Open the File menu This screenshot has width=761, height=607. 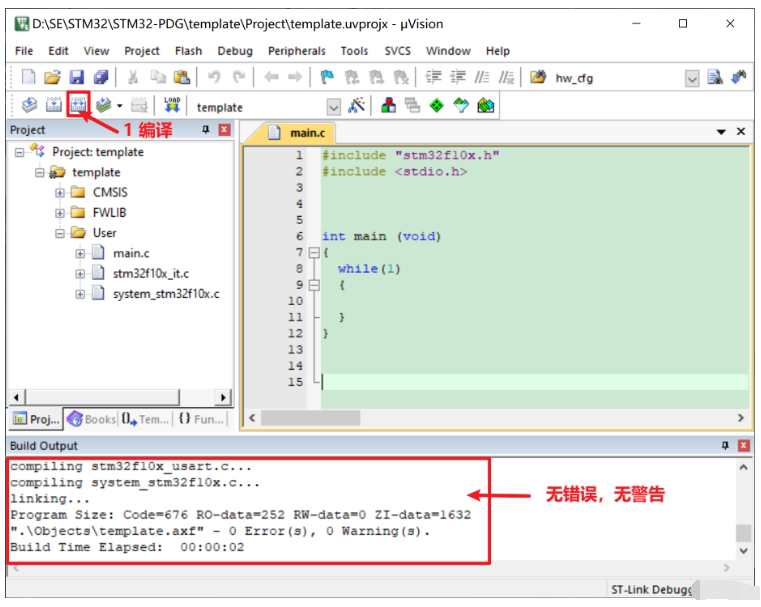tap(24, 51)
